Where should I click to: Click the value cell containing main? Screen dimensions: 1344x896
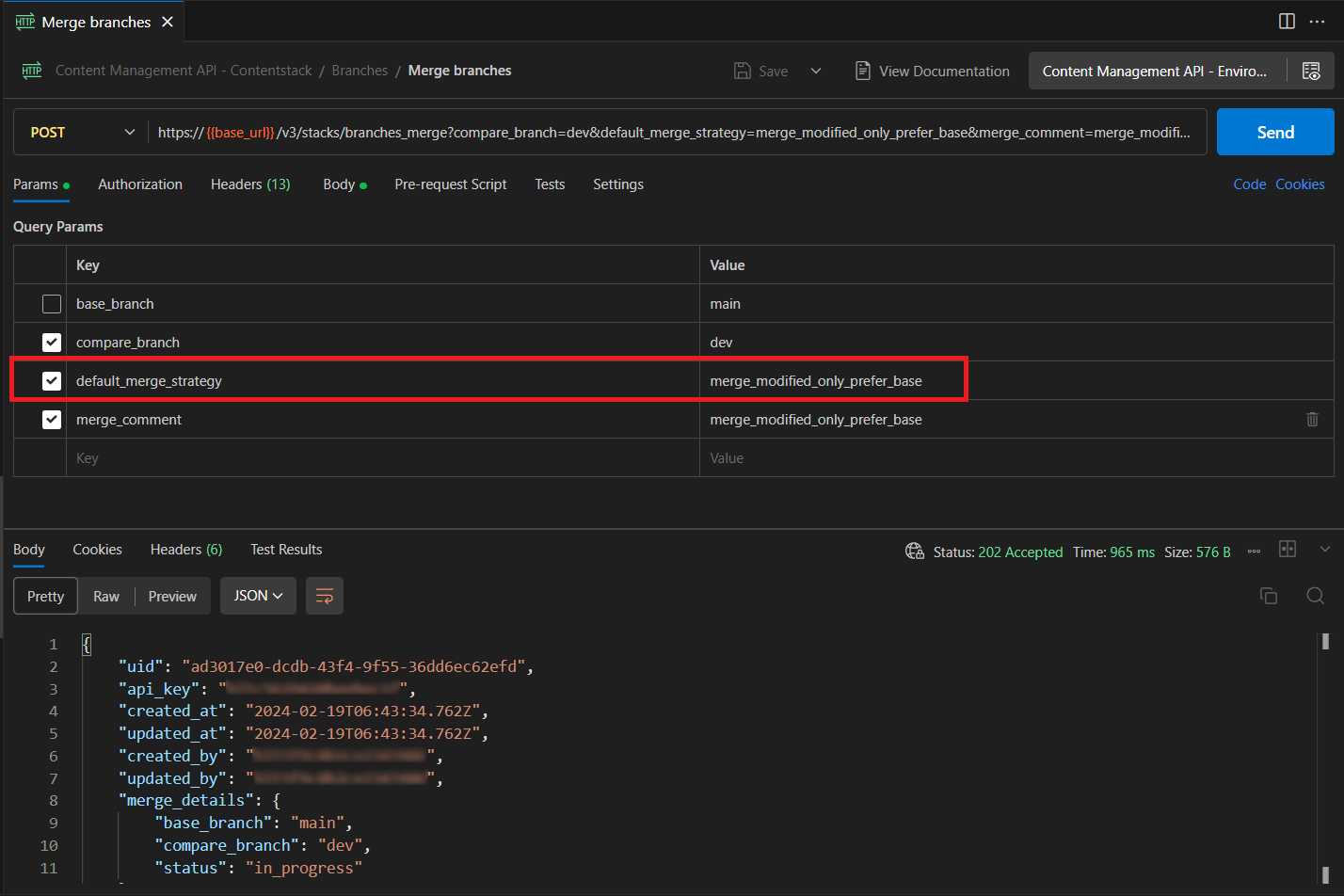[1016, 304]
